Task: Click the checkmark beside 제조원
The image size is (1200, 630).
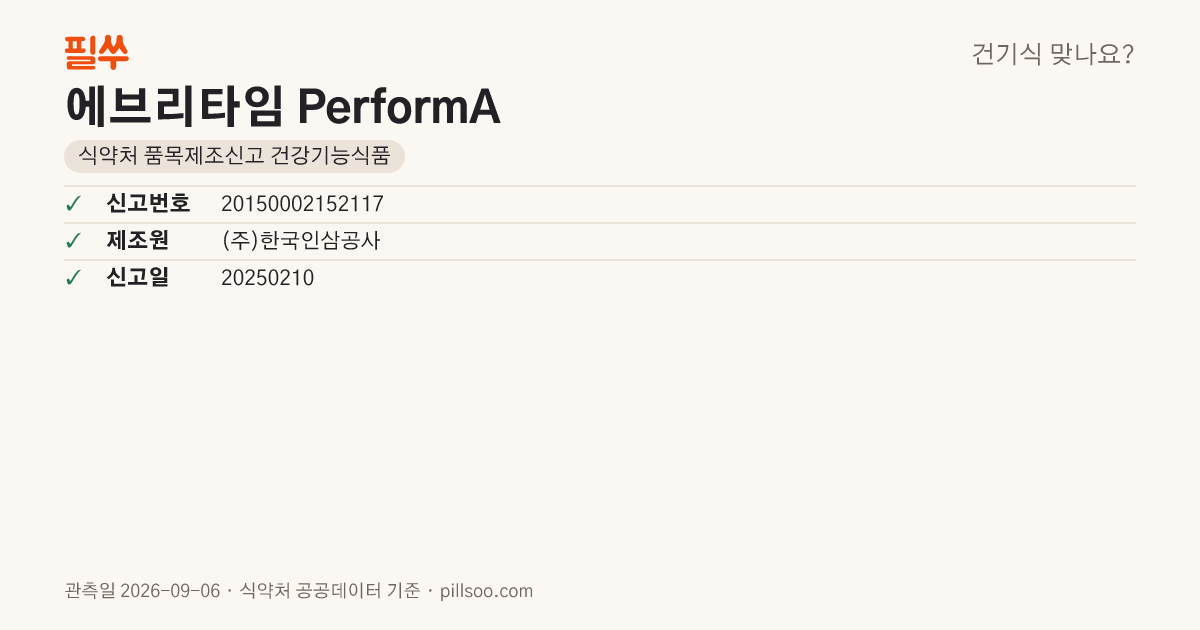Action: [x=73, y=241]
